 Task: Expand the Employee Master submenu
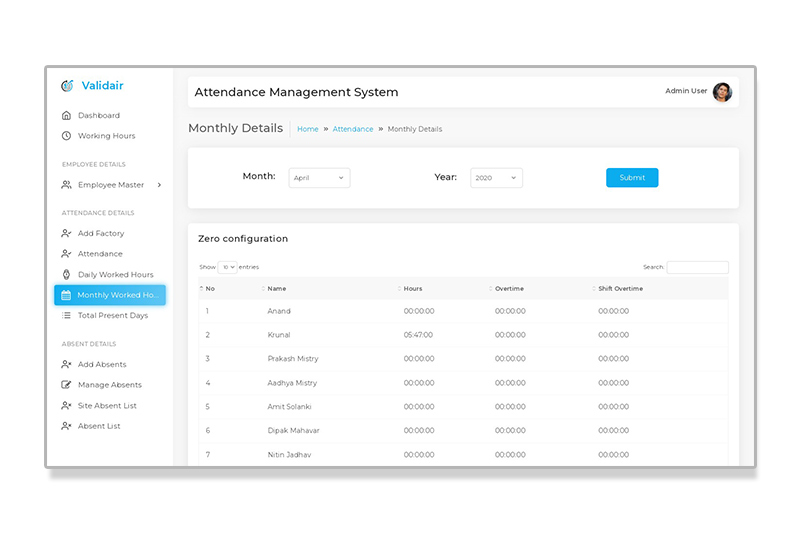159,185
